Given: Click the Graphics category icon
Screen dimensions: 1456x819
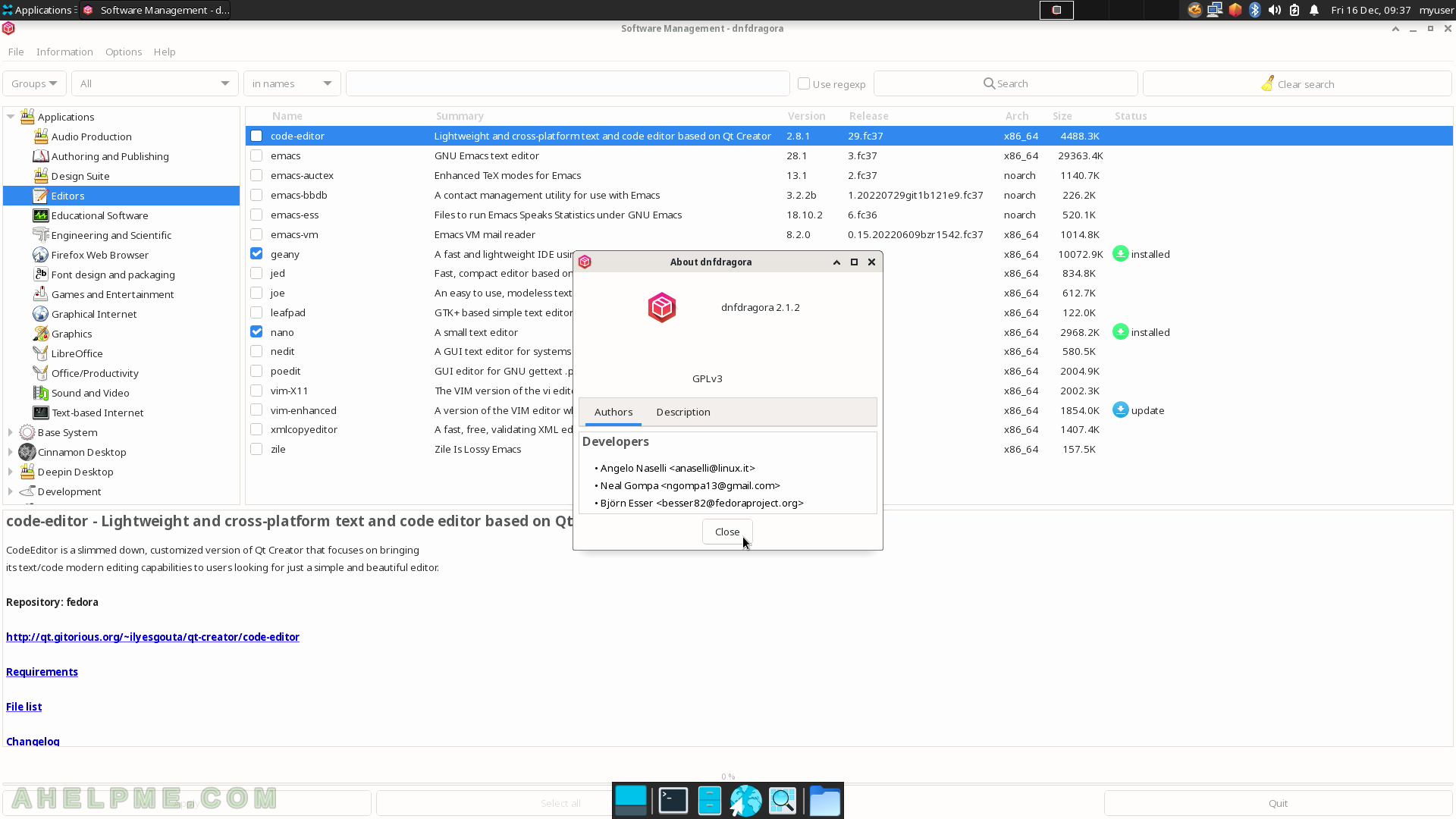Looking at the screenshot, I should pos(41,334).
